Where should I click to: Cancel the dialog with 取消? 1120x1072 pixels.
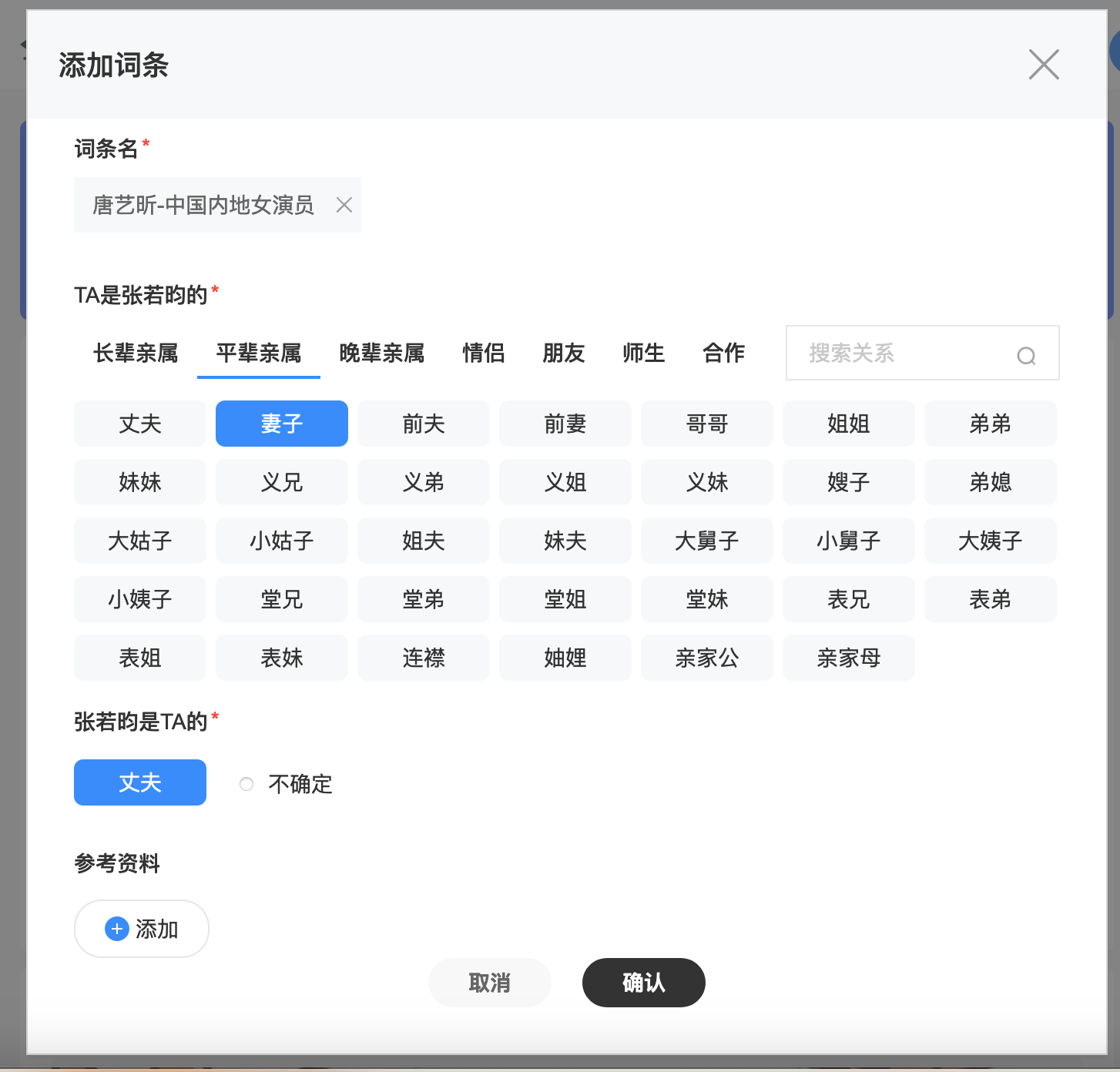point(490,983)
